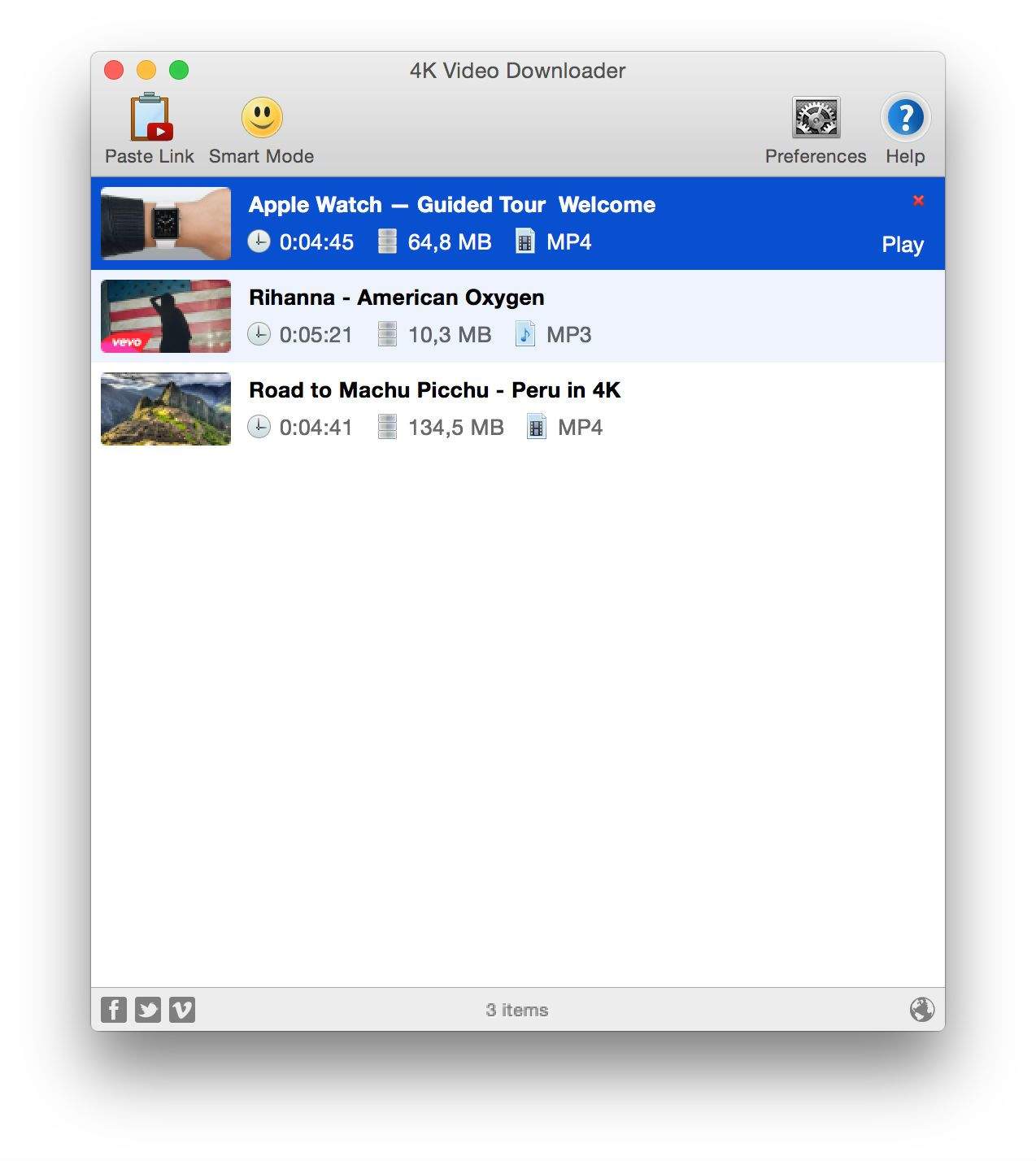Click the globe icon in bottom corner
The height and width of the screenshot is (1161, 1036).
pyautogui.click(x=921, y=1010)
